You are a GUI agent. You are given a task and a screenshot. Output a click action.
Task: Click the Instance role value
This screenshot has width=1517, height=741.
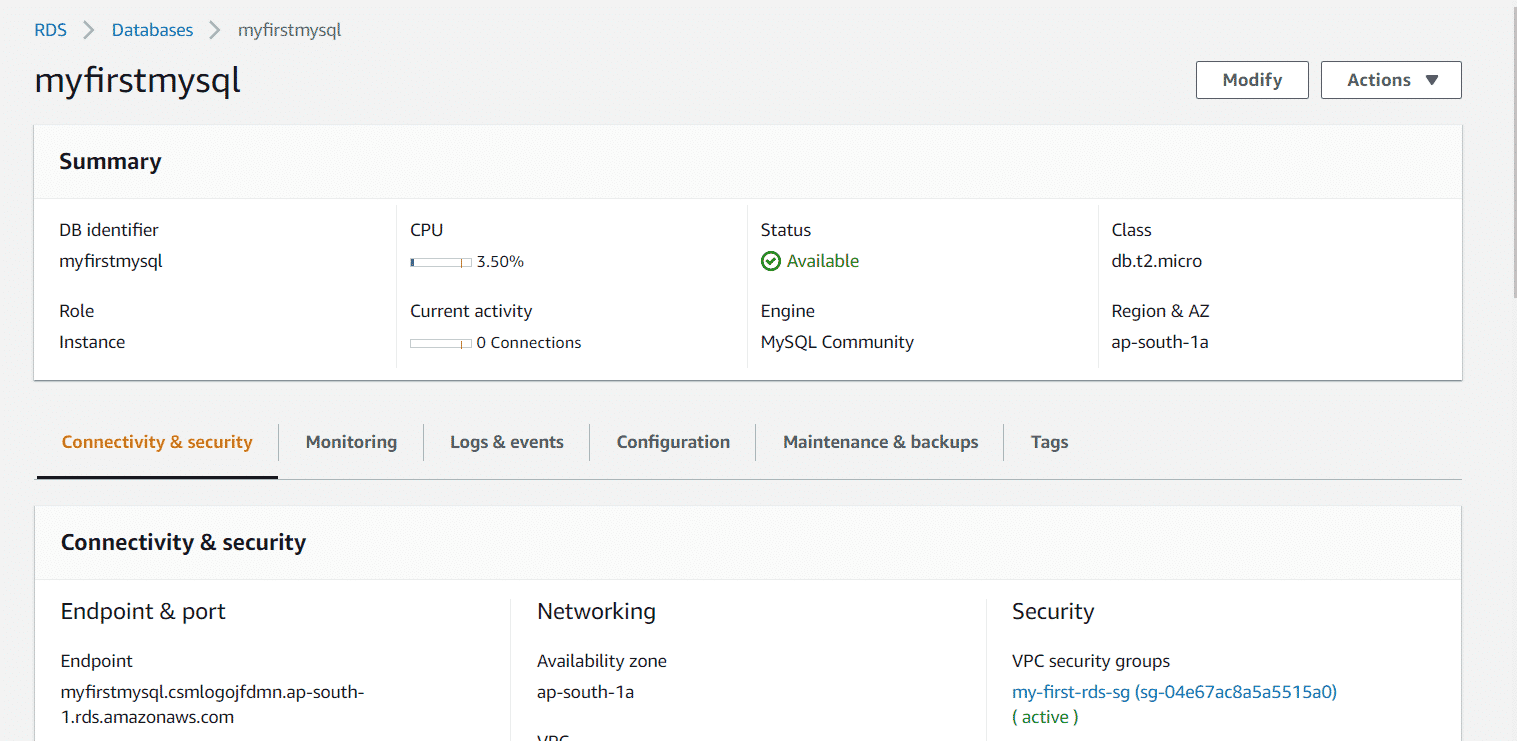point(92,342)
